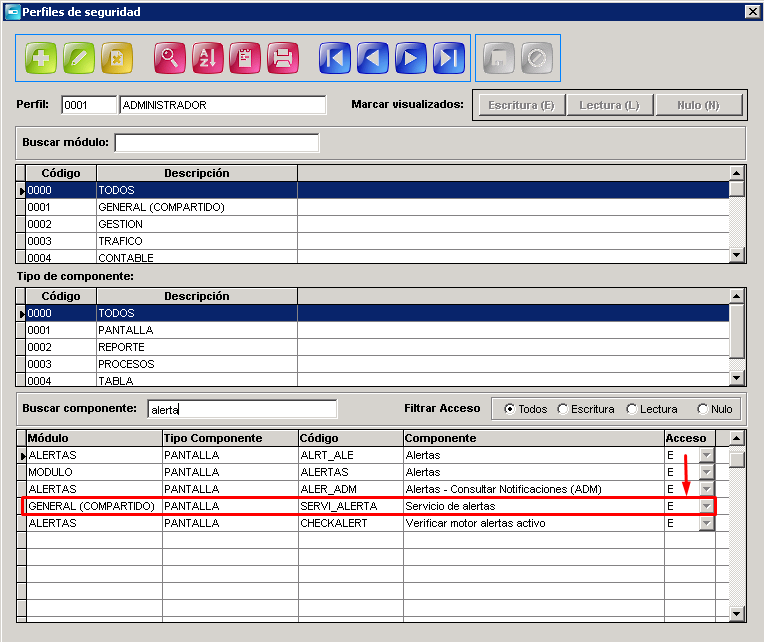Click Alertas - Consultar Notificaciones (ADM) cell

(x=534, y=489)
